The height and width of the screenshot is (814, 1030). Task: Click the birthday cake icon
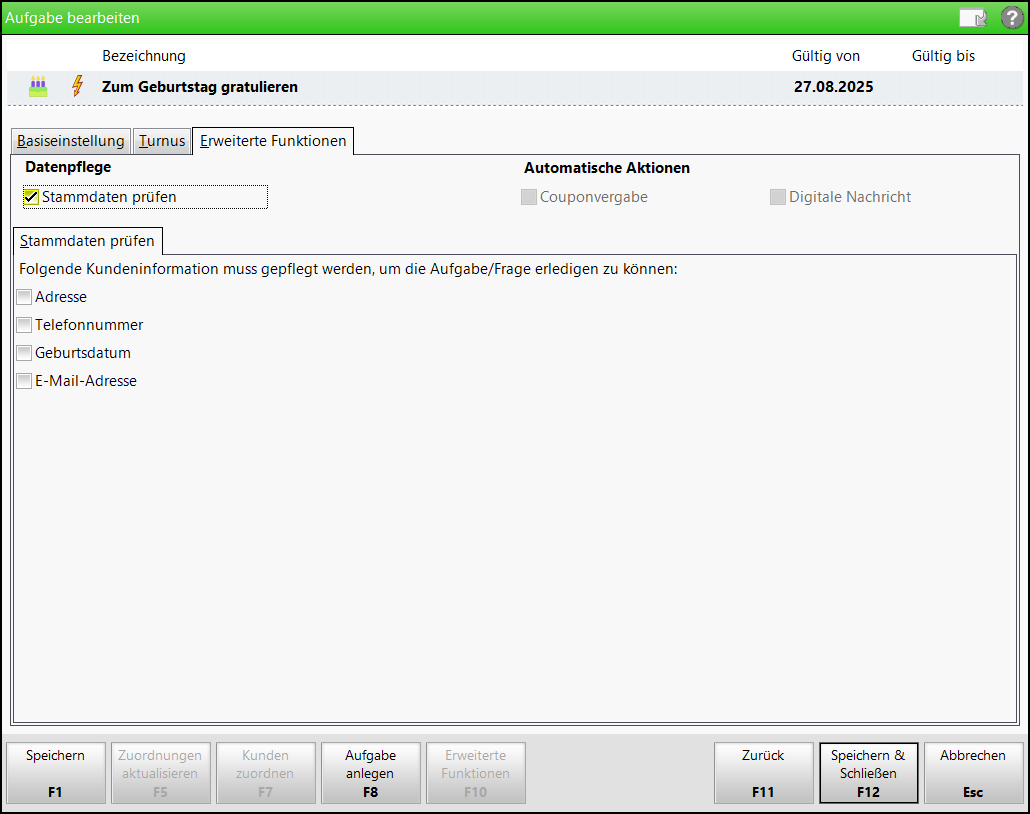pyautogui.click(x=38, y=87)
